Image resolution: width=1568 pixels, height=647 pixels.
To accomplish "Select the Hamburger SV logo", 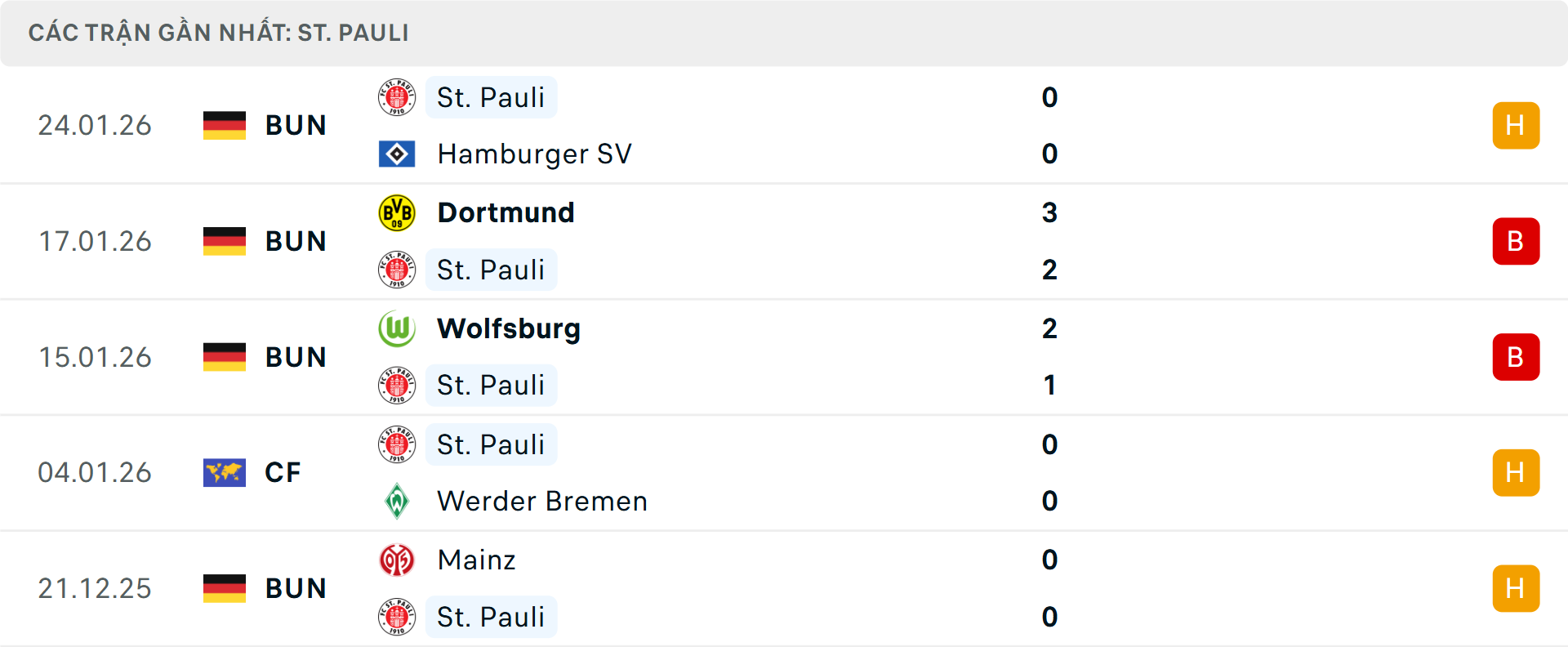I will click(398, 154).
